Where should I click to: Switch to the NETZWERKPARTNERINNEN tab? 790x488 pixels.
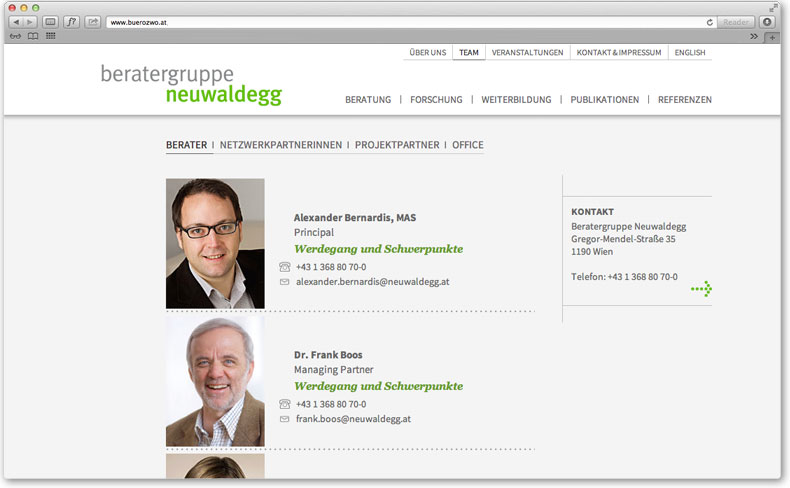coord(281,145)
